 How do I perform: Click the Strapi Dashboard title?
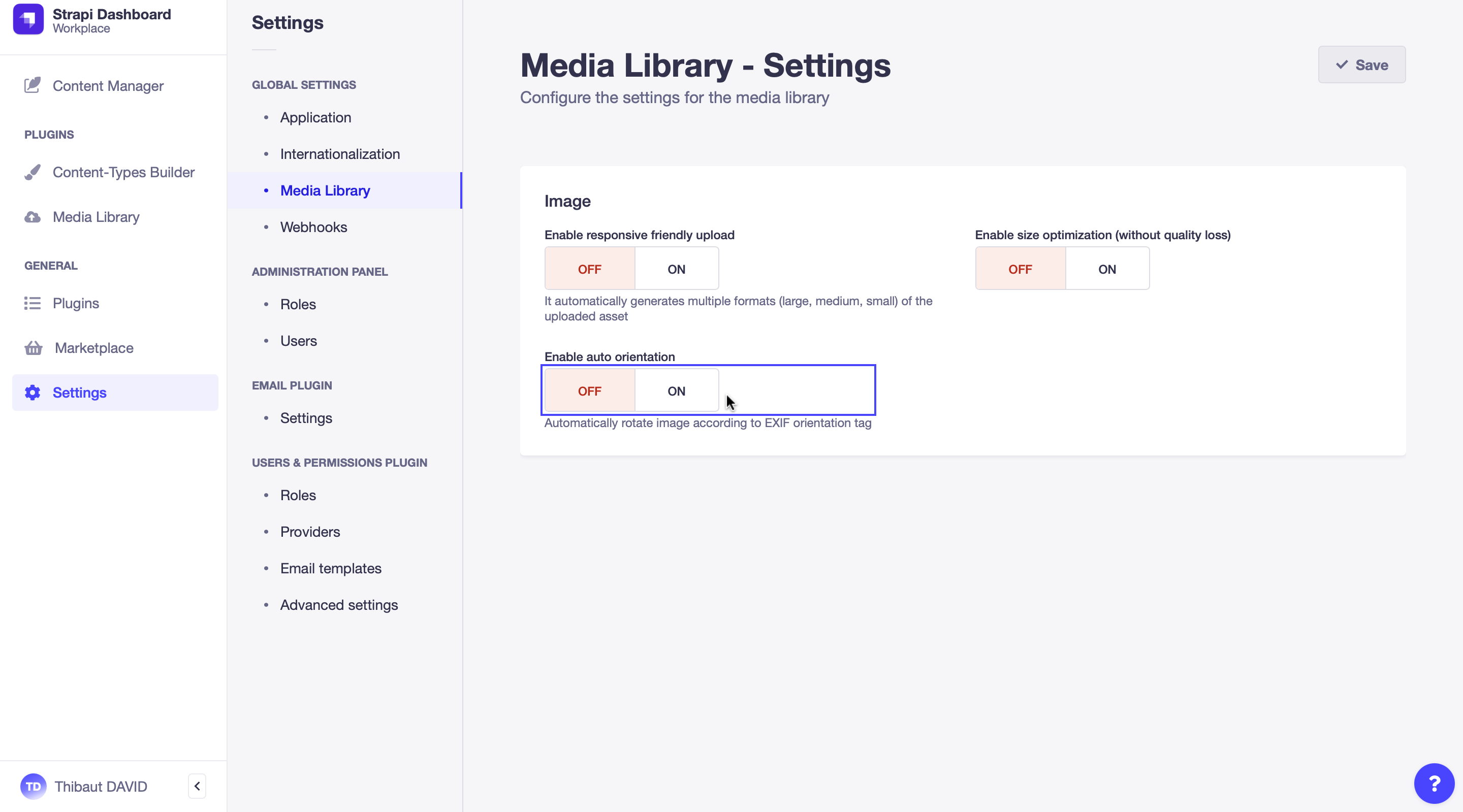coord(112,14)
